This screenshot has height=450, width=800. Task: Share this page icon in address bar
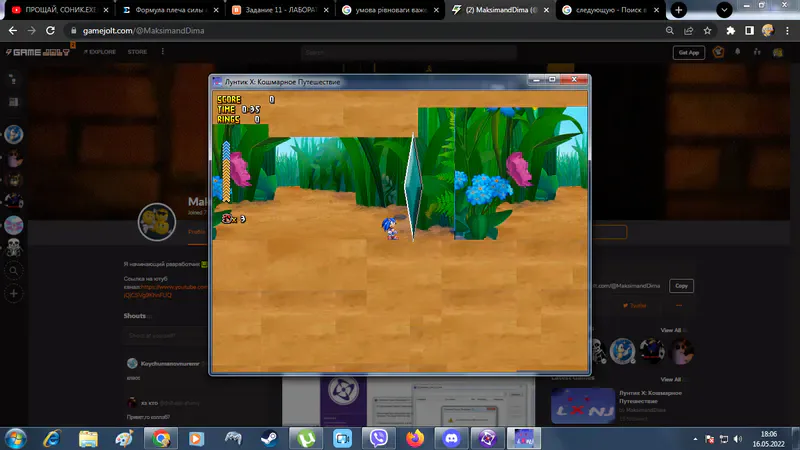pos(688,31)
